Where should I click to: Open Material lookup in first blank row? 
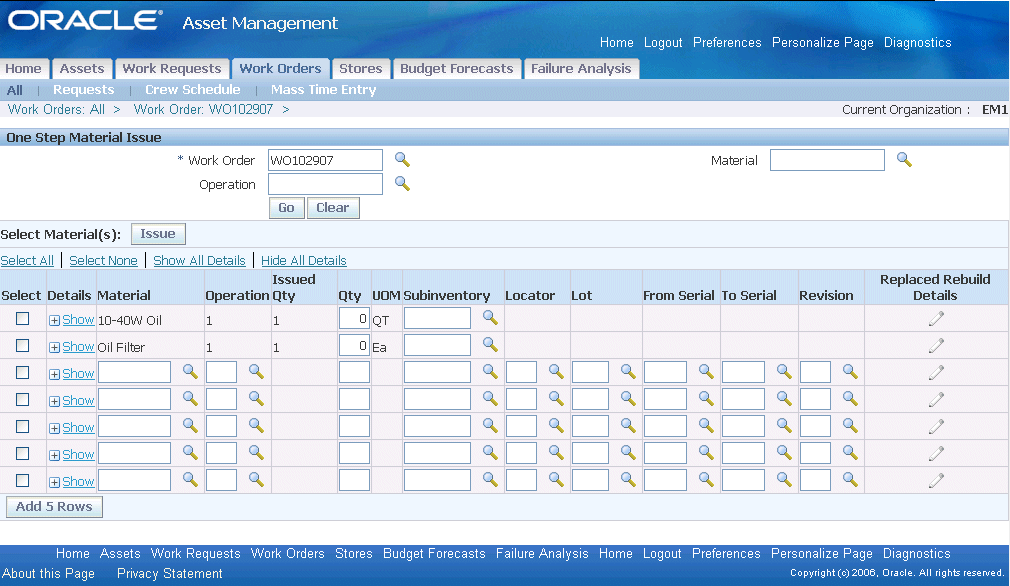[189, 372]
